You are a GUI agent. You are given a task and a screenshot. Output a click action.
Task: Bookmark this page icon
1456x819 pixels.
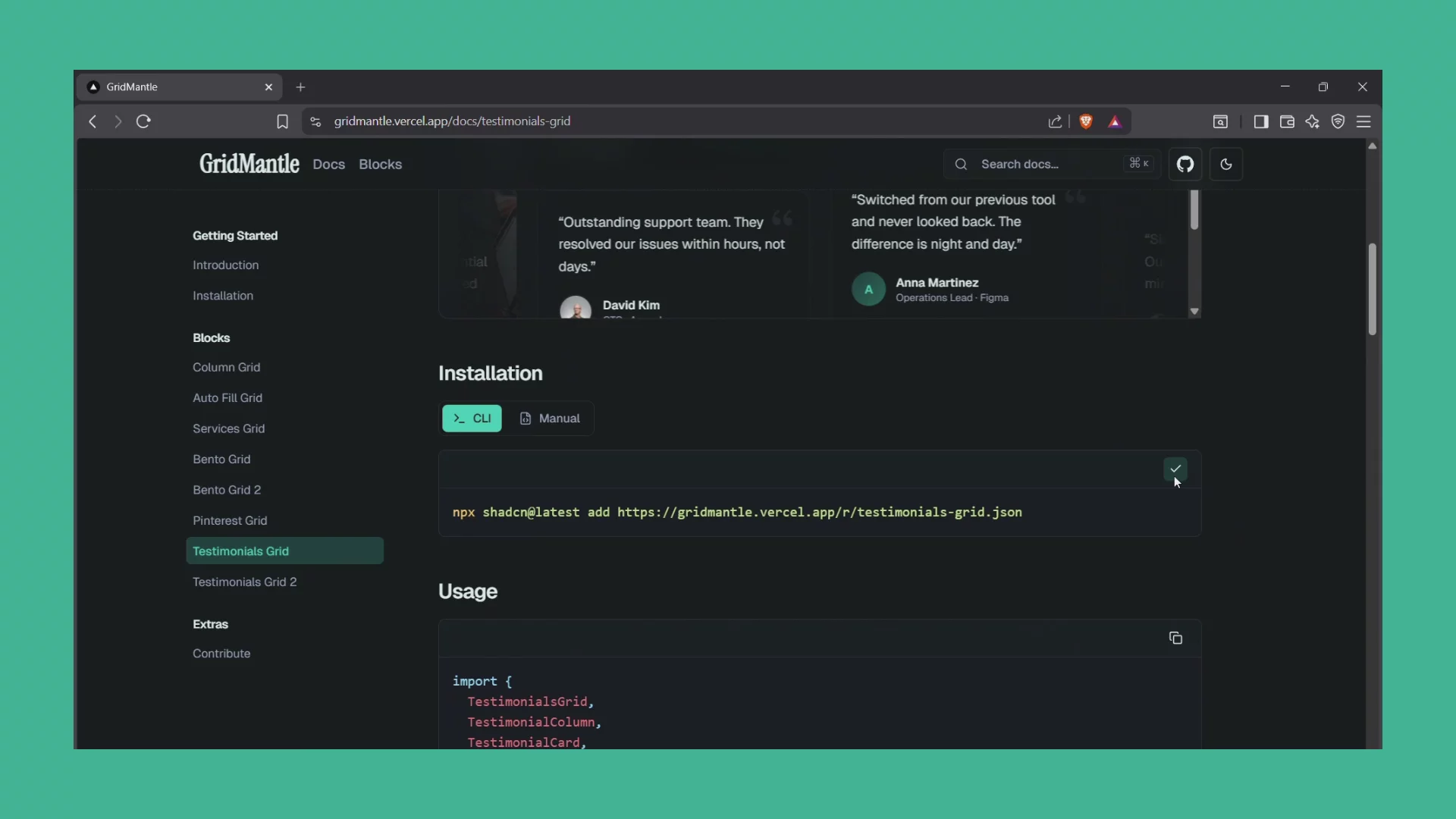(x=282, y=121)
